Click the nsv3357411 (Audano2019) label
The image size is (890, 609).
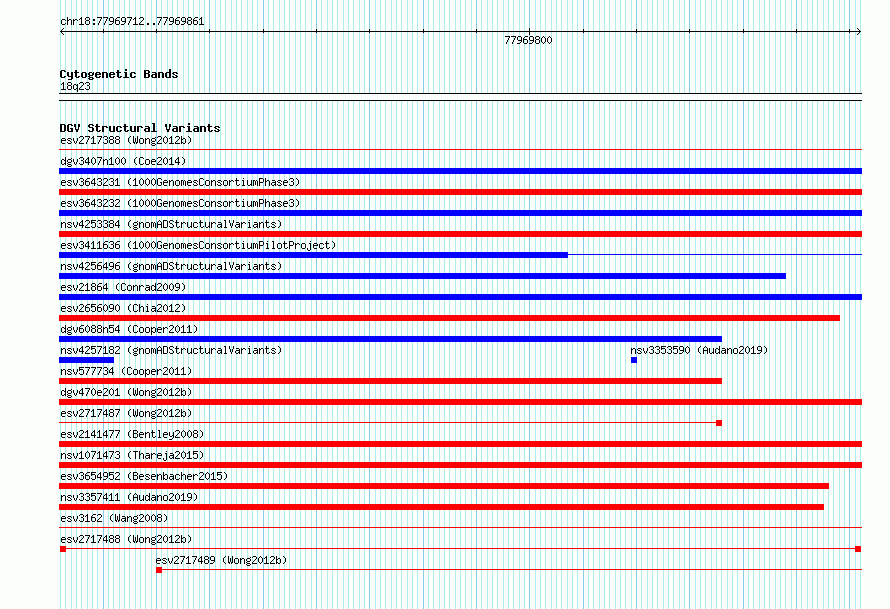click(129, 497)
